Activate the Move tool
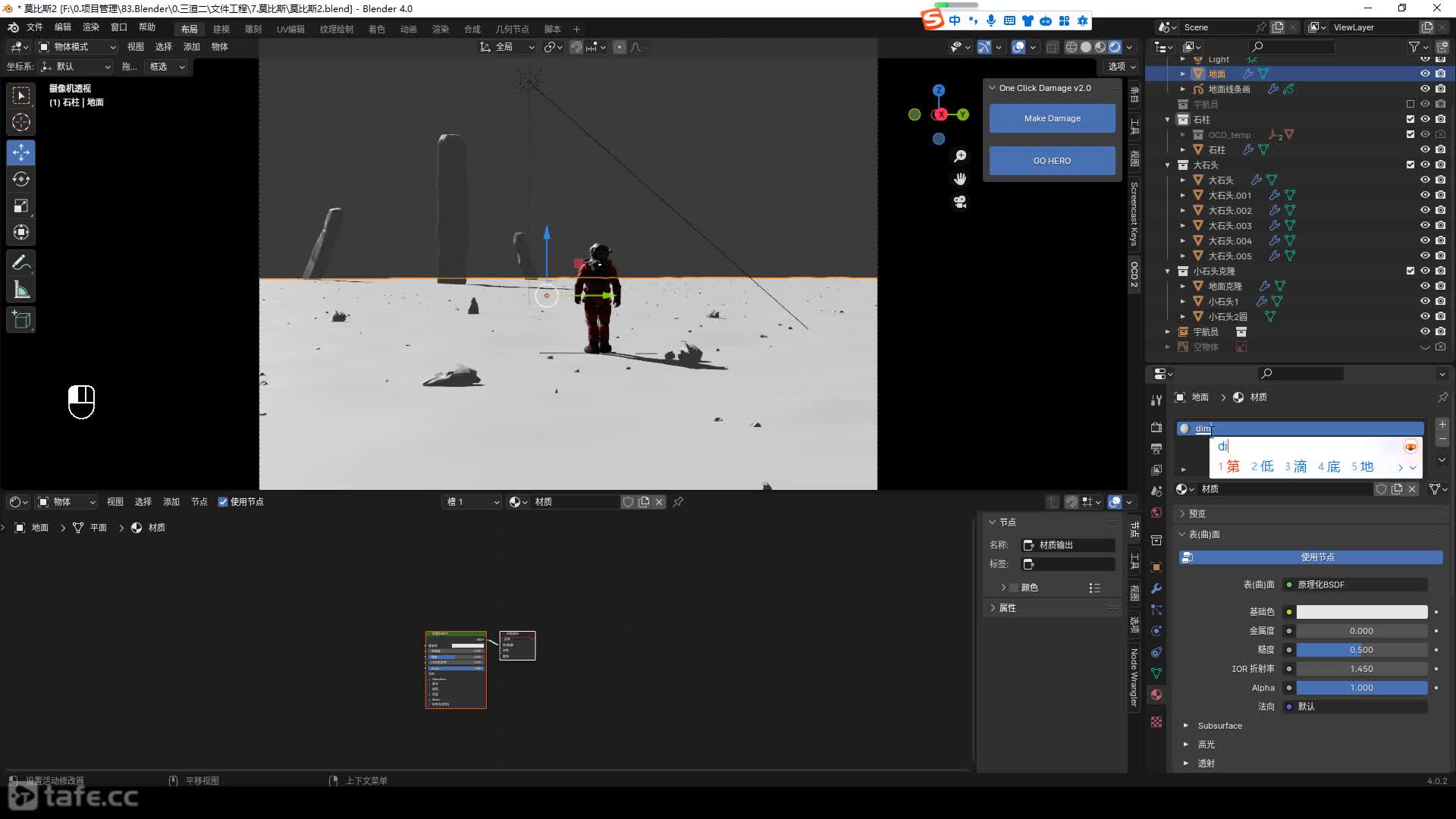The width and height of the screenshot is (1456, 819). click(21, 152)
